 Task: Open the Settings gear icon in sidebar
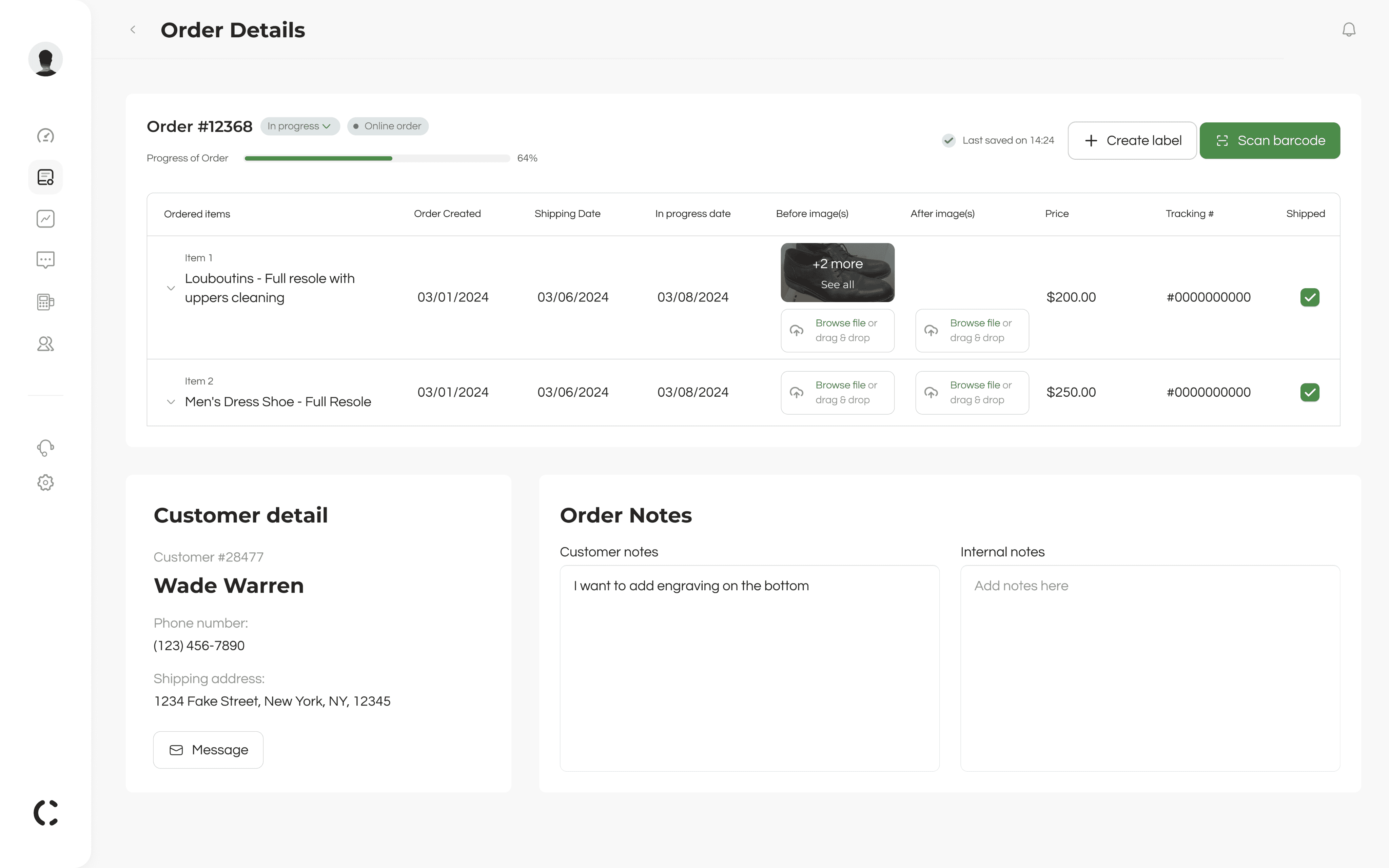coord(45,483)
